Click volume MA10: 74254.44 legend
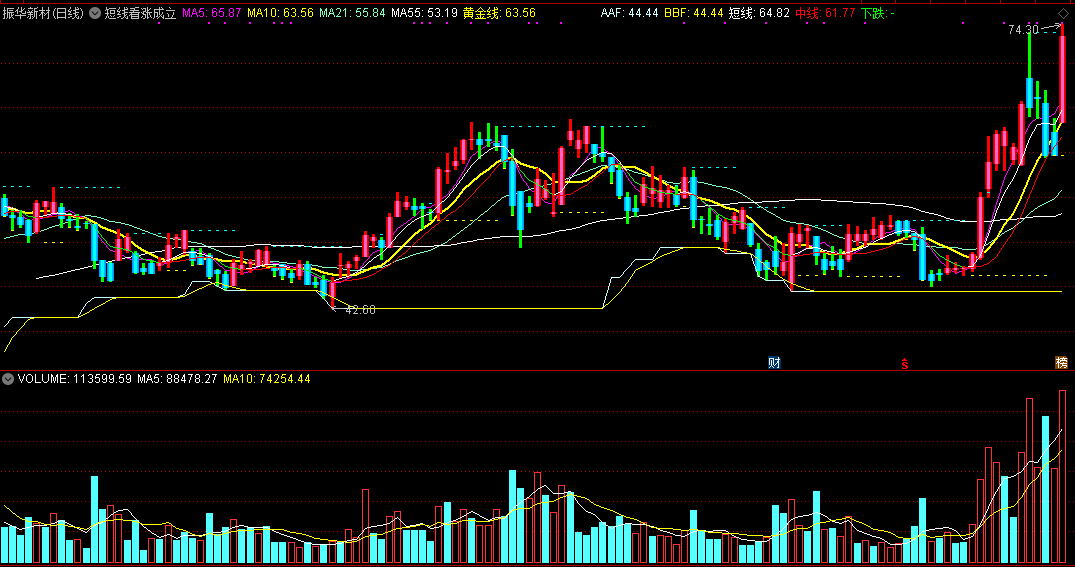Screen dimensions: 1075x567 (267, 378)
